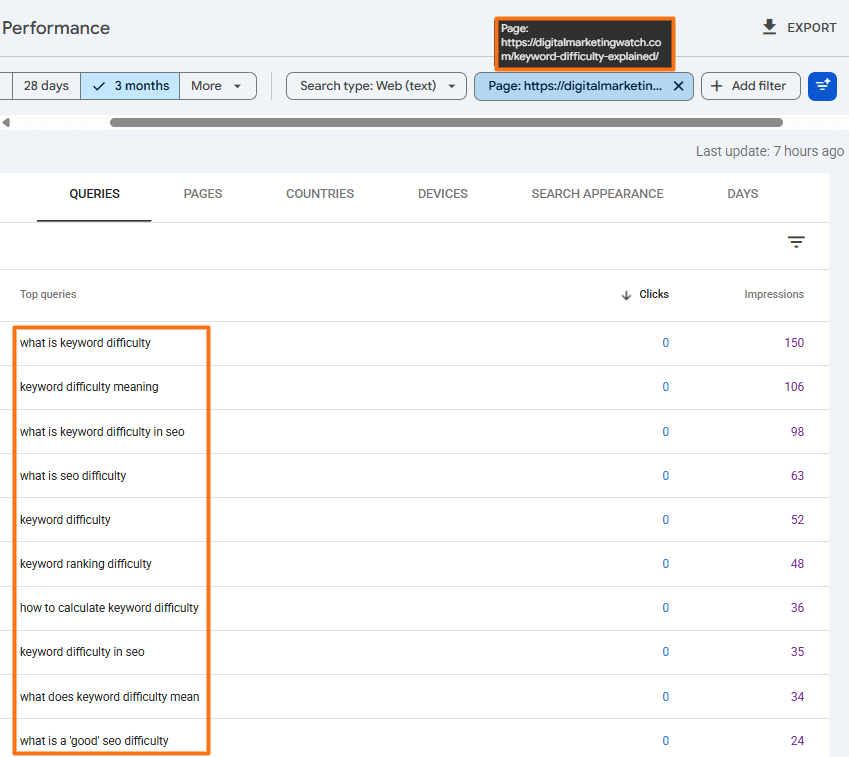Switch to the Devices tab
This screenshot has height=757, width=849.
tap(442, 194)
